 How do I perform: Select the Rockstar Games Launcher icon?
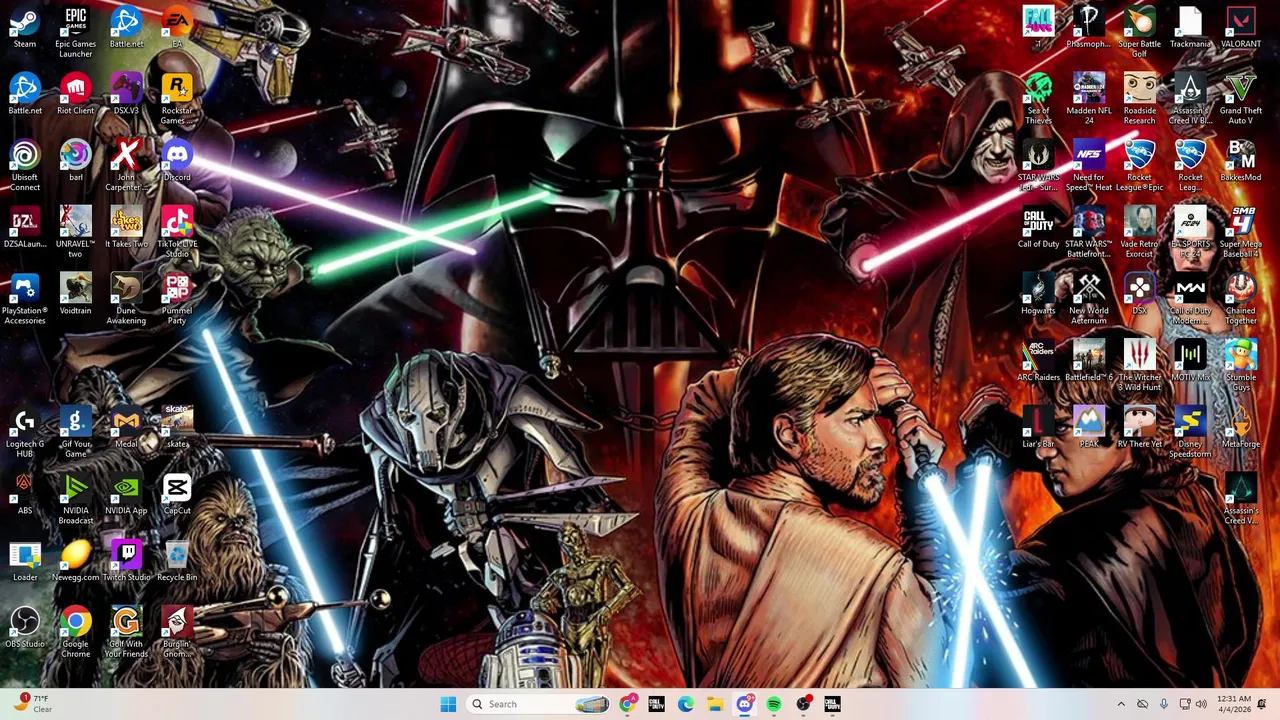coord(177,99)
